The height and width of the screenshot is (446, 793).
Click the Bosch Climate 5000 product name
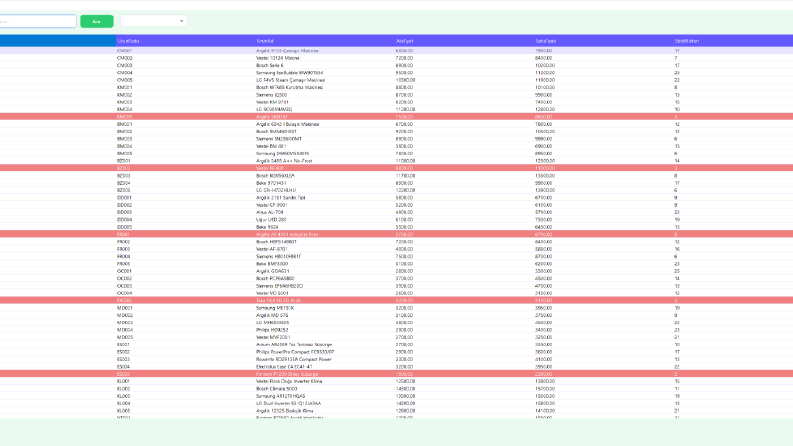coord(277,389)
